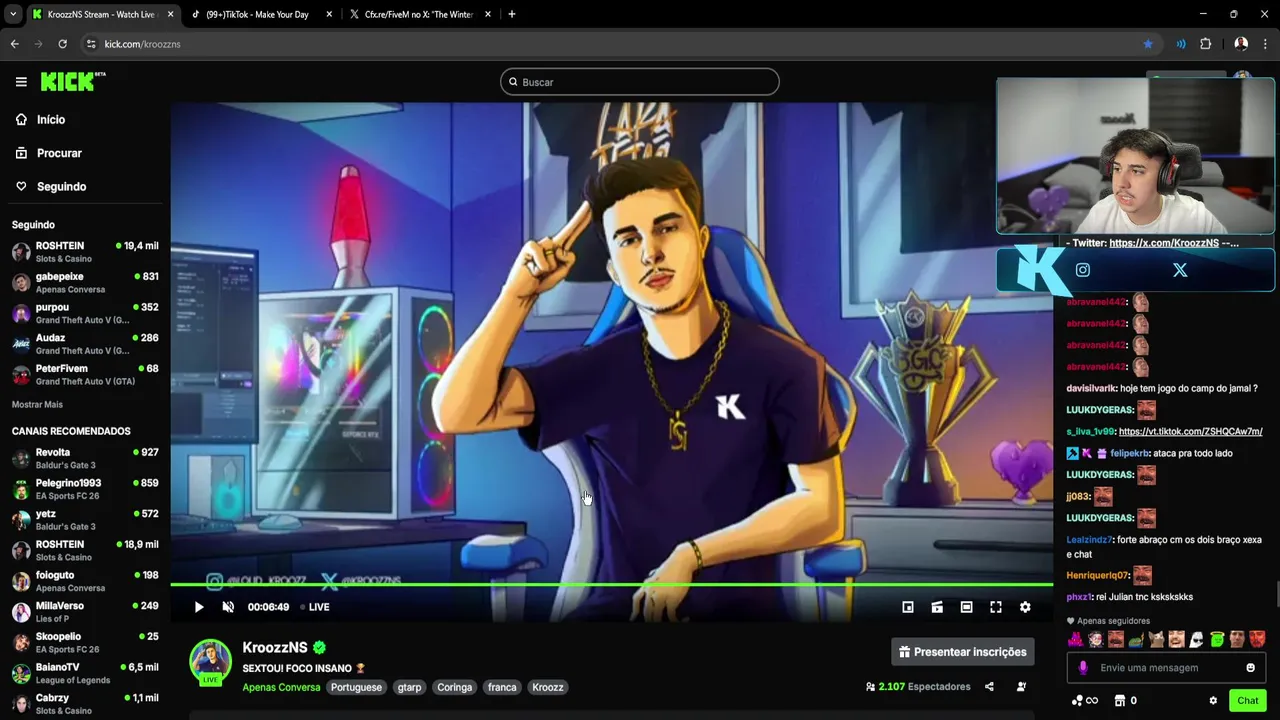Unmute the stream audio

tap(228, 607)
